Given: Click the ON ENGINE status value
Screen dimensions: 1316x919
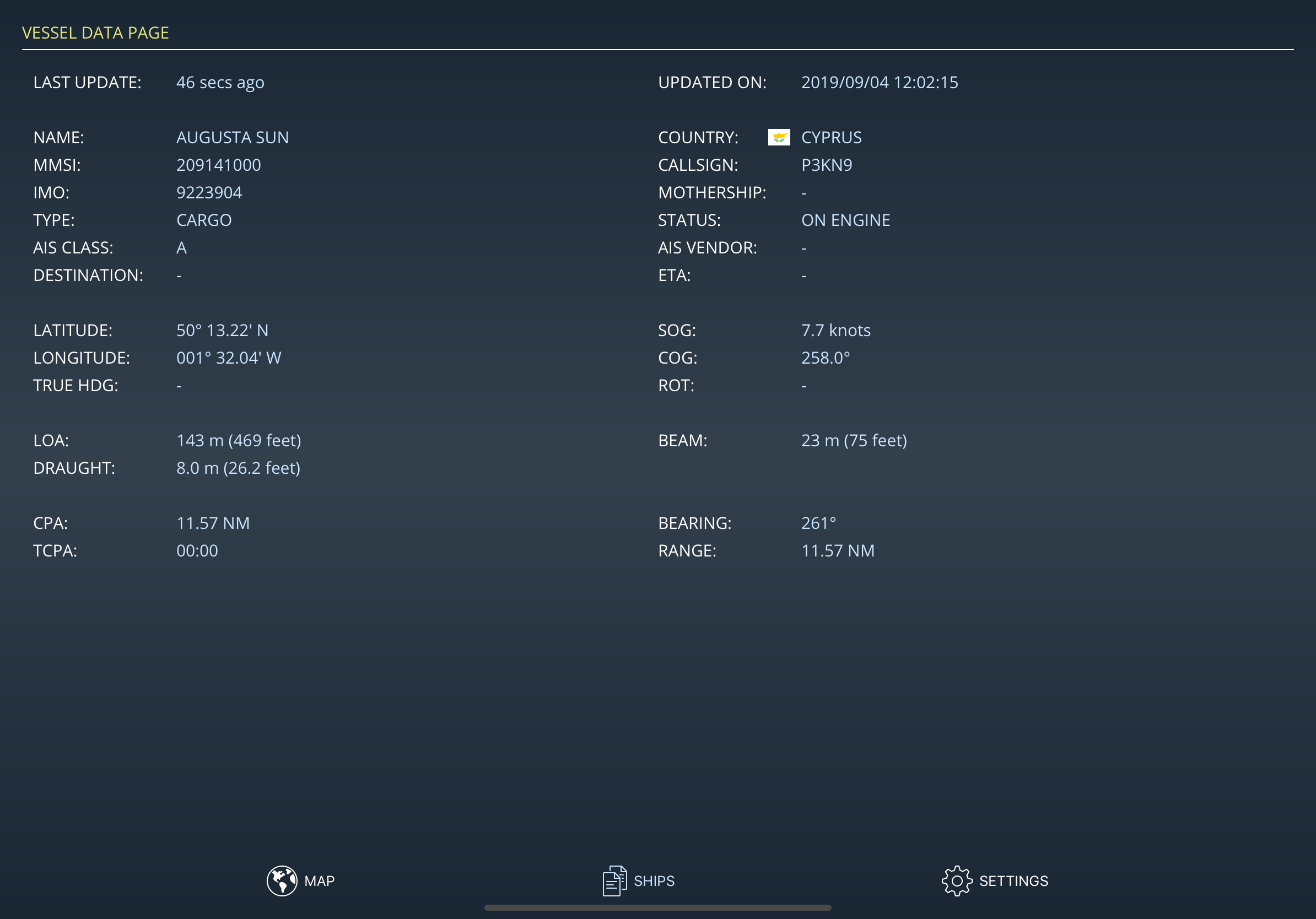Looking at the screenshot, I should [845, 220].
